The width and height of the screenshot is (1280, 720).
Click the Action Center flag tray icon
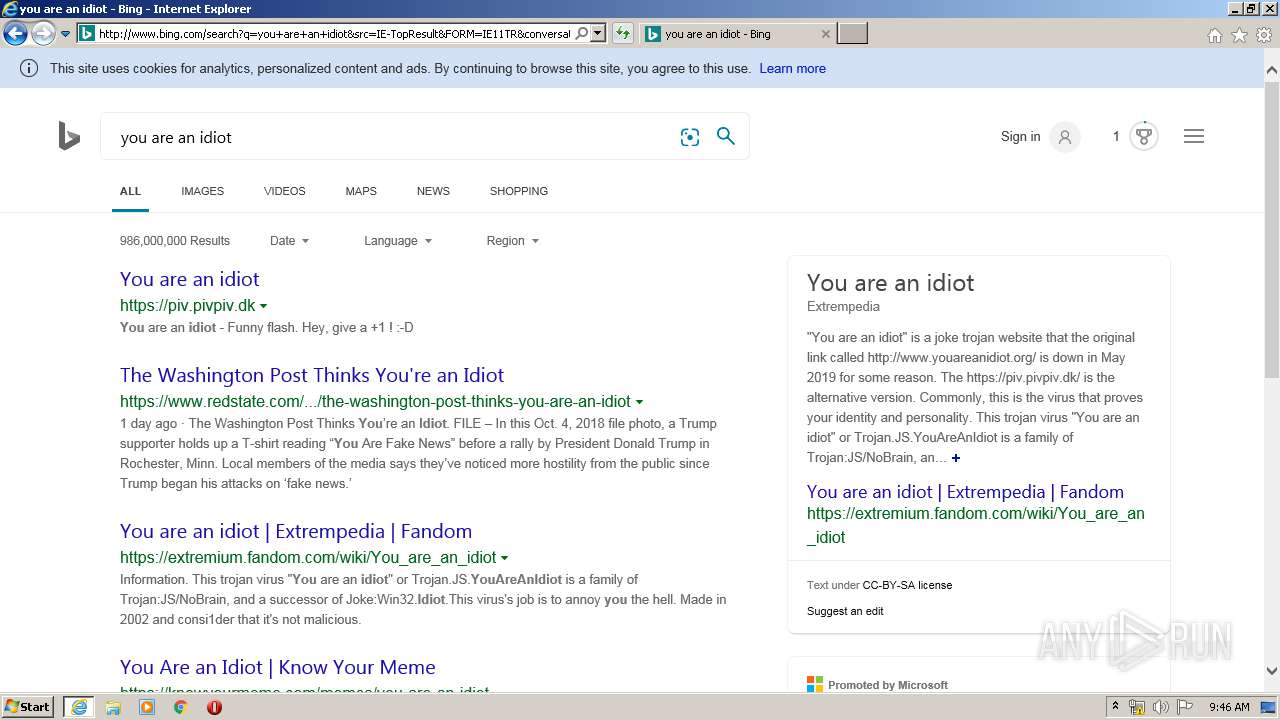pos(1185,707)
